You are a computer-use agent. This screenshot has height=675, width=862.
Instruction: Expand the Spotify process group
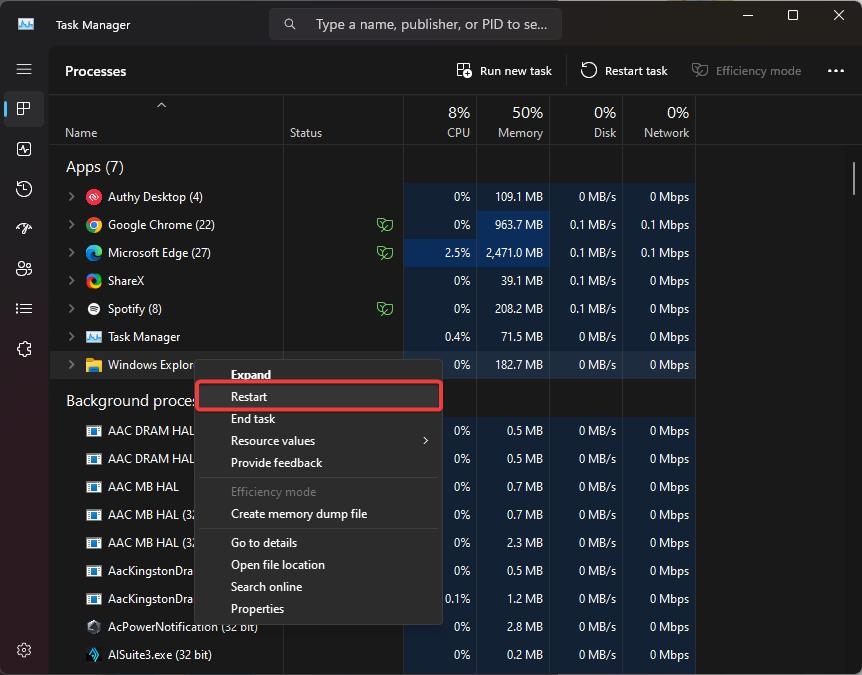(x=71, y=309)
